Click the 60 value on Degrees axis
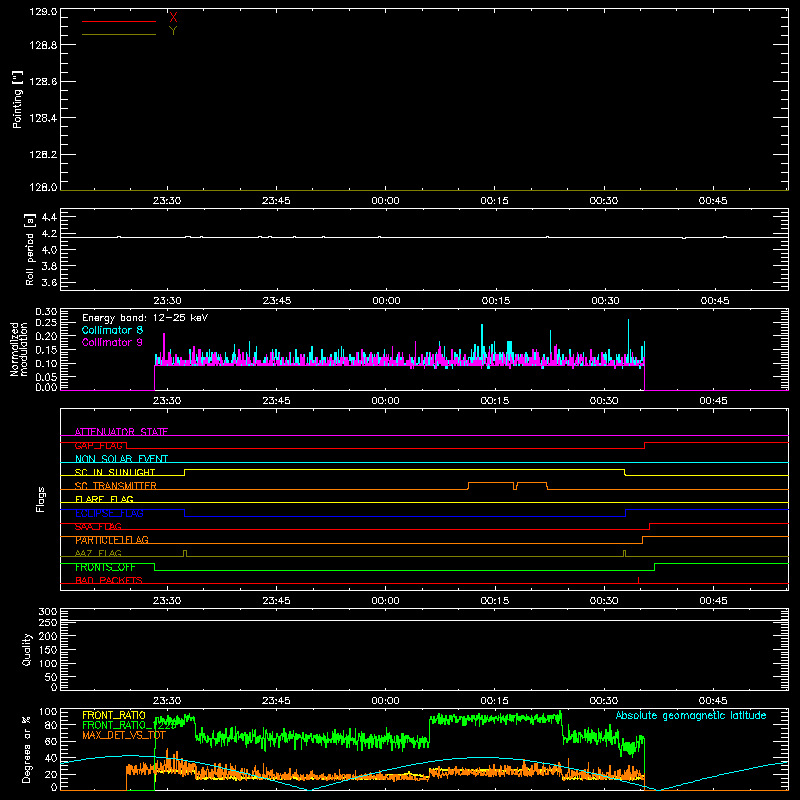This screenshot has width=800, height=800. pos(51,742)
